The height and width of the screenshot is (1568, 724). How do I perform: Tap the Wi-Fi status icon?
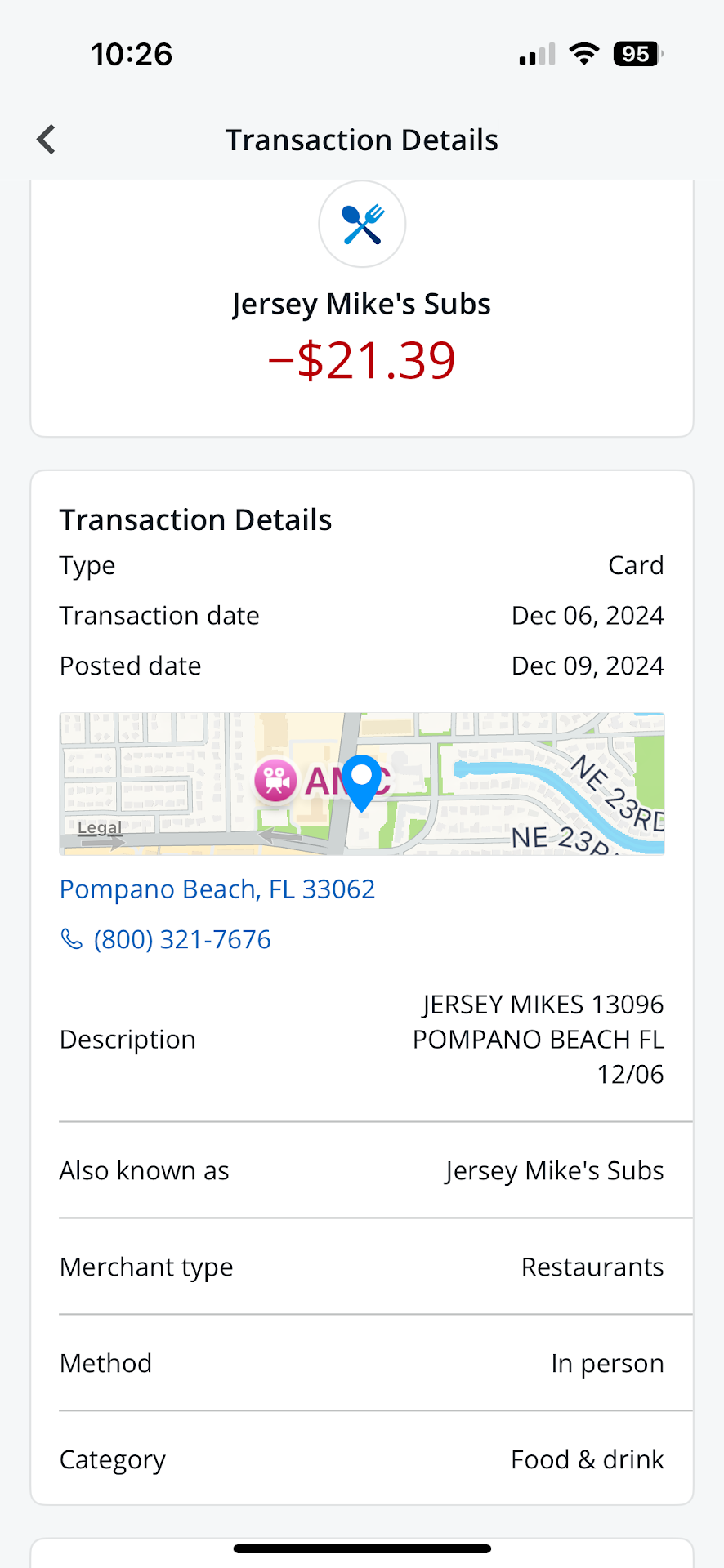click(x=583, y=54)
